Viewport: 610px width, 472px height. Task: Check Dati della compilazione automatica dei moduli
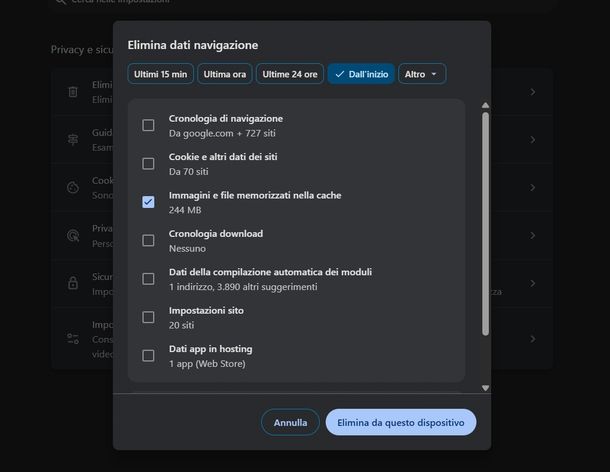(148, 279)
